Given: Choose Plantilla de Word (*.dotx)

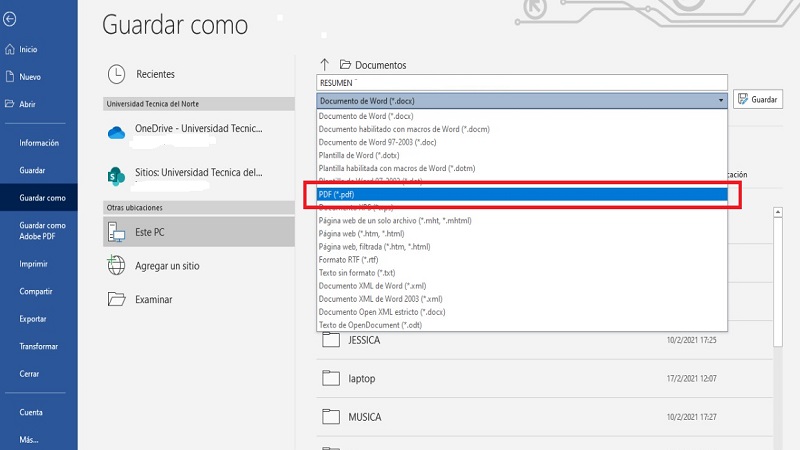Looking at the screenshot, I should click(x=521, y=155).
